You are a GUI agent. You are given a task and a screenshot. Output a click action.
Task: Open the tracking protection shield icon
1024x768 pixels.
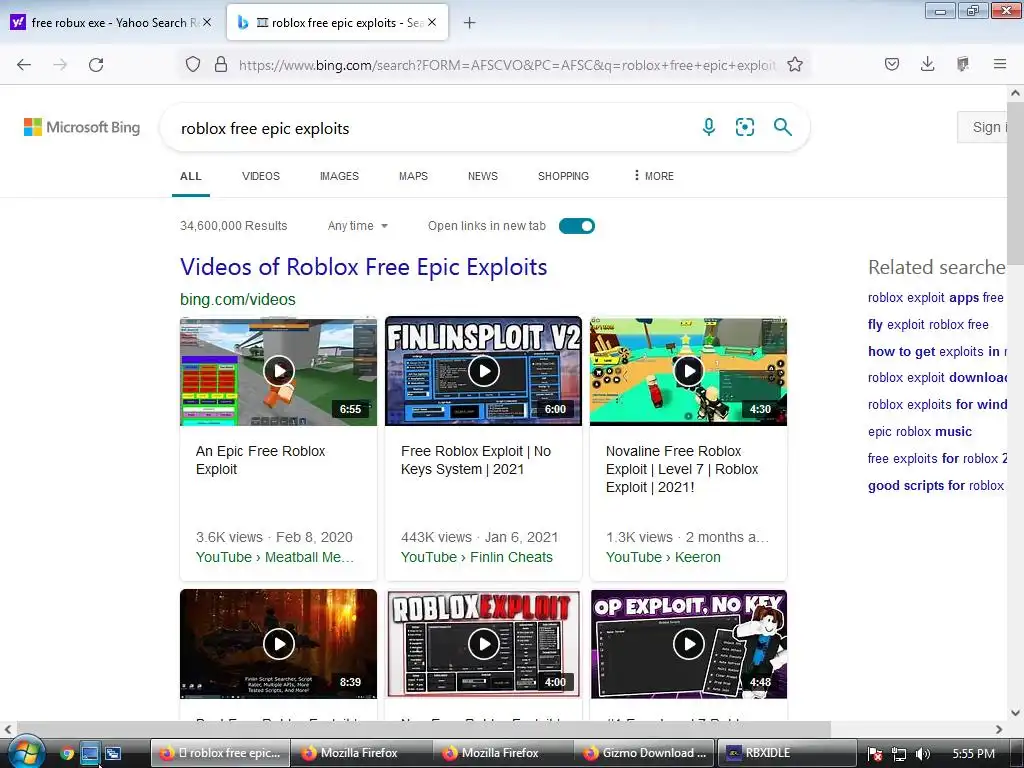193,65
